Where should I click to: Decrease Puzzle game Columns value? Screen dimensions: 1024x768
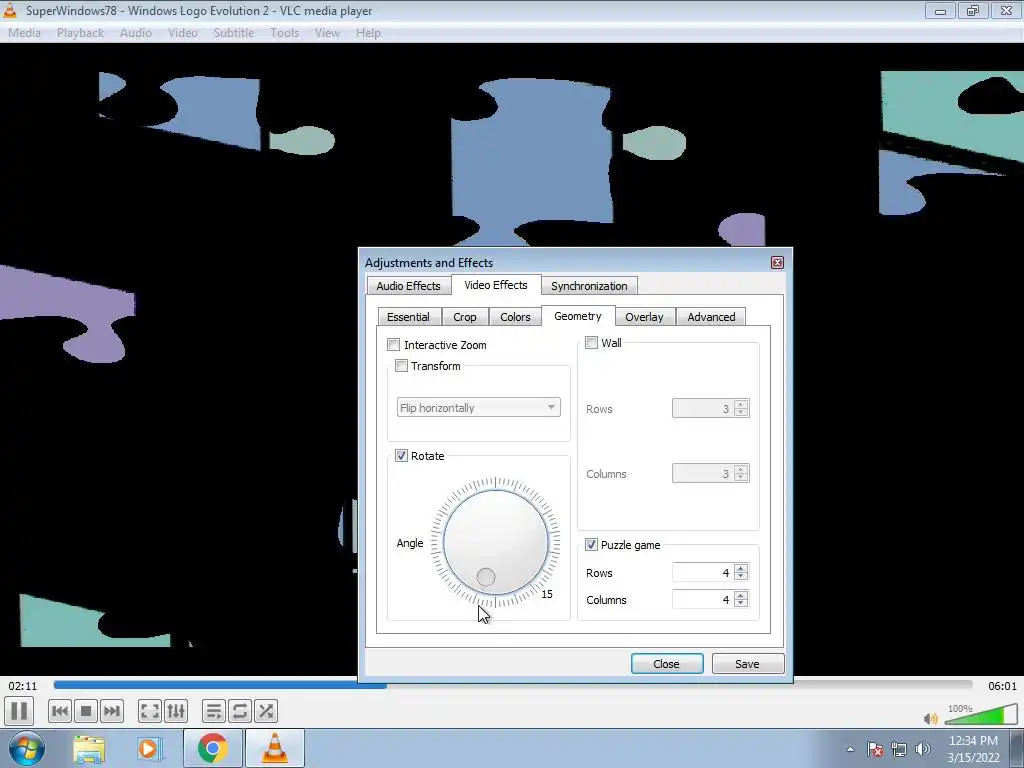coord(741,604)
